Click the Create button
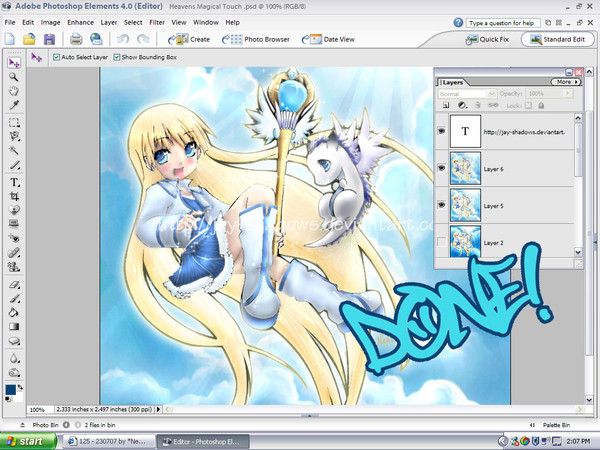Viewport: 600px width, 450px height. [x=189, y=39]
